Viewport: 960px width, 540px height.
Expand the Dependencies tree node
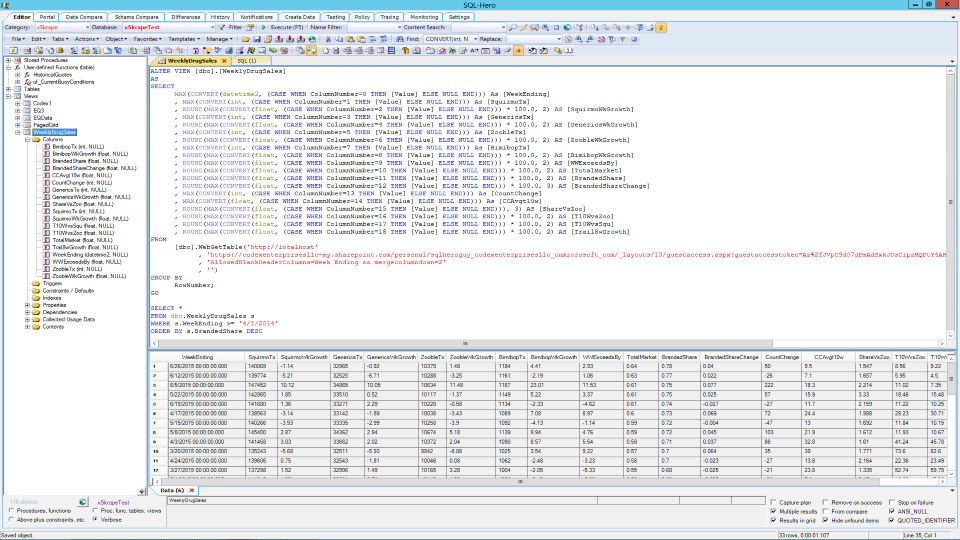click(27, 312)
